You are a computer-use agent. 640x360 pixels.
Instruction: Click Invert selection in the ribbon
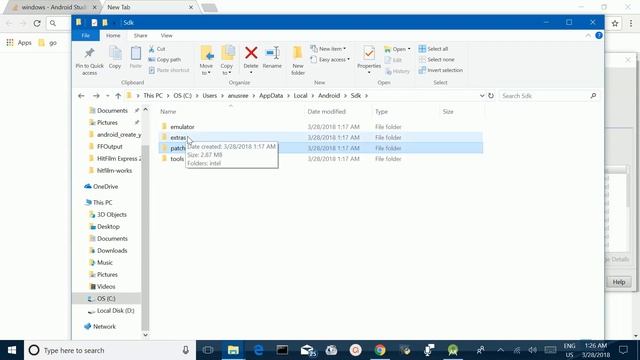[440, 70]
